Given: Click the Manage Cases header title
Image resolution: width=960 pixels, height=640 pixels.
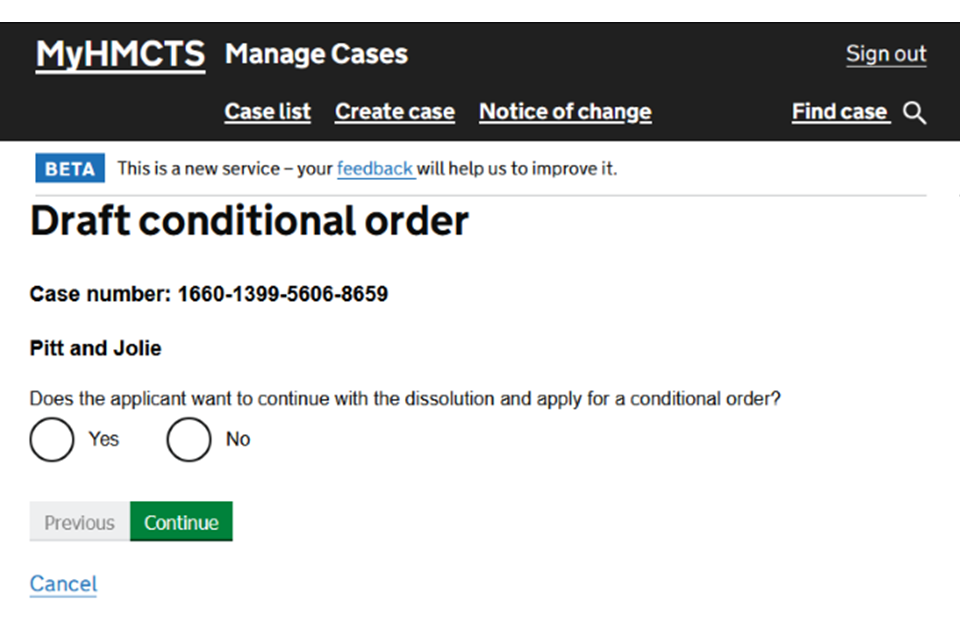Looking at the screenshot, I should (316, 54).
